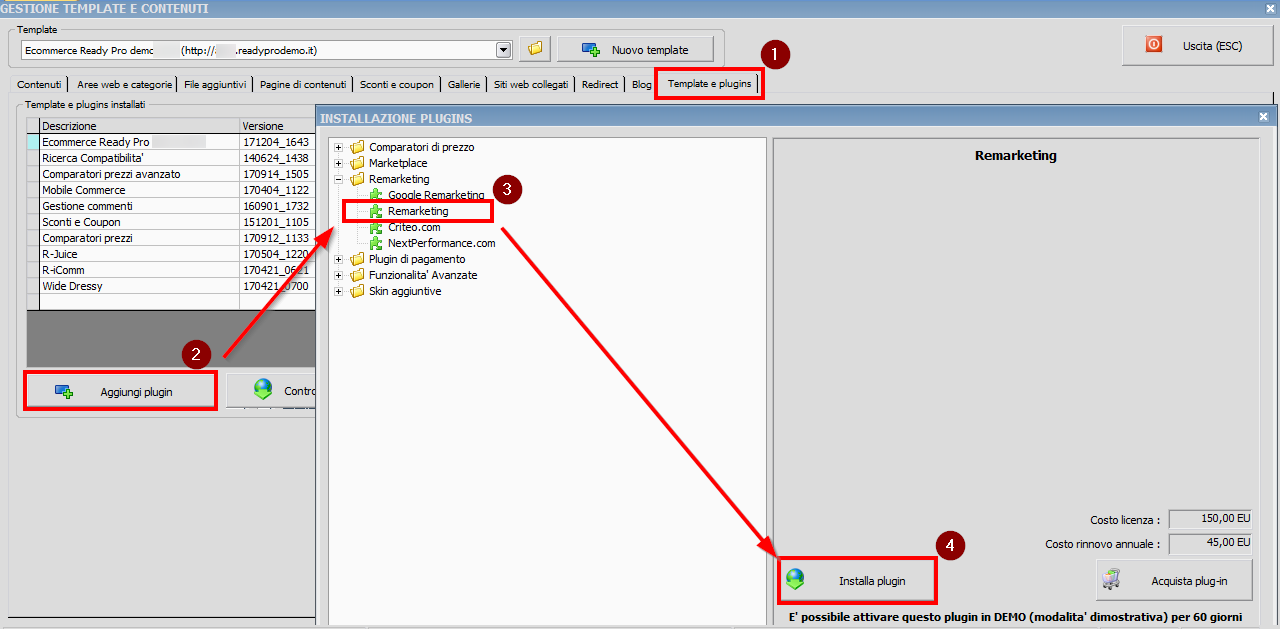The width and height of the screenshot is (1280, 629).
Task: Expand the Comparatori di prezzo tree node
Action: click(339, 147)
